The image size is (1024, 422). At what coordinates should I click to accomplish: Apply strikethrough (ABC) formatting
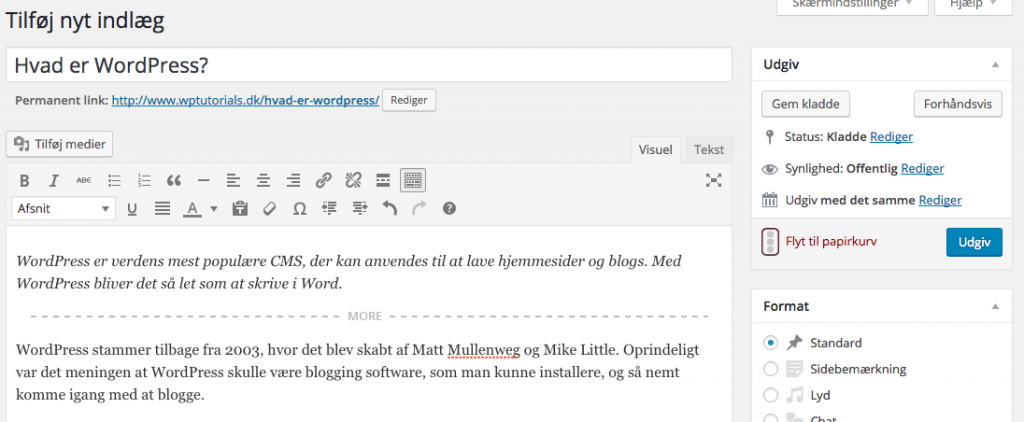(84, 181)
